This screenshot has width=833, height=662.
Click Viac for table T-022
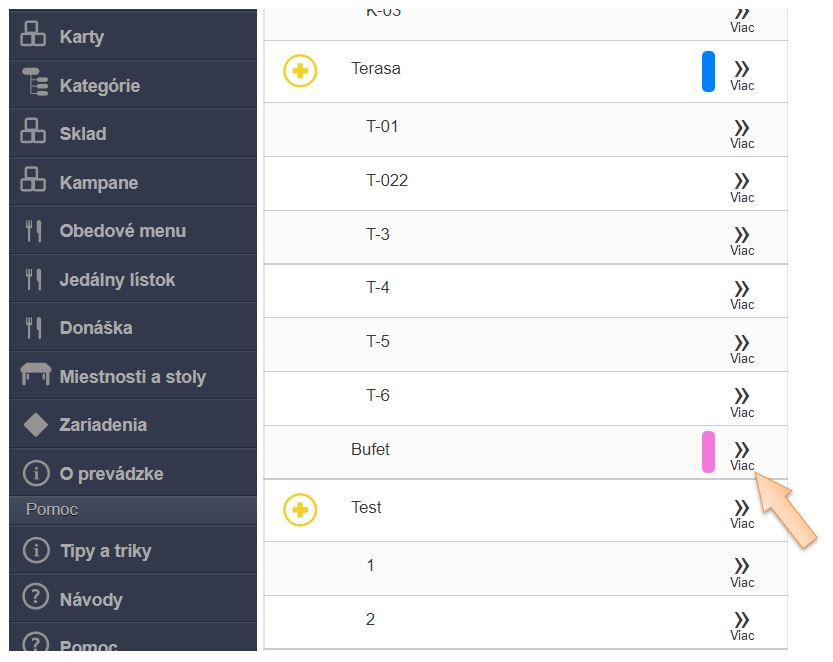[742, 186]
